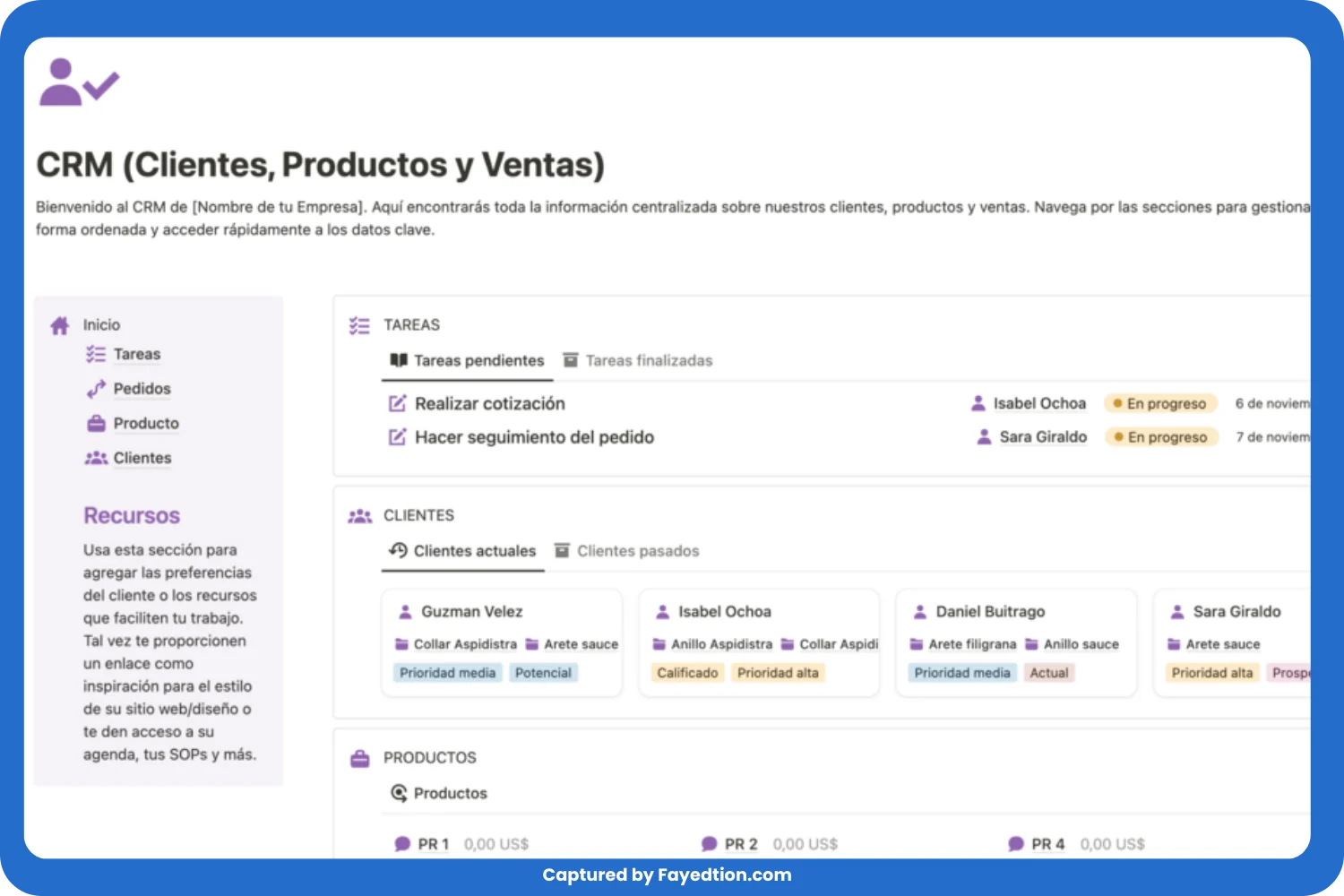1344x896 pixels.
Task: Select the Clientes pasados tab
Action: pyautogui.click(x=637, y=551)
